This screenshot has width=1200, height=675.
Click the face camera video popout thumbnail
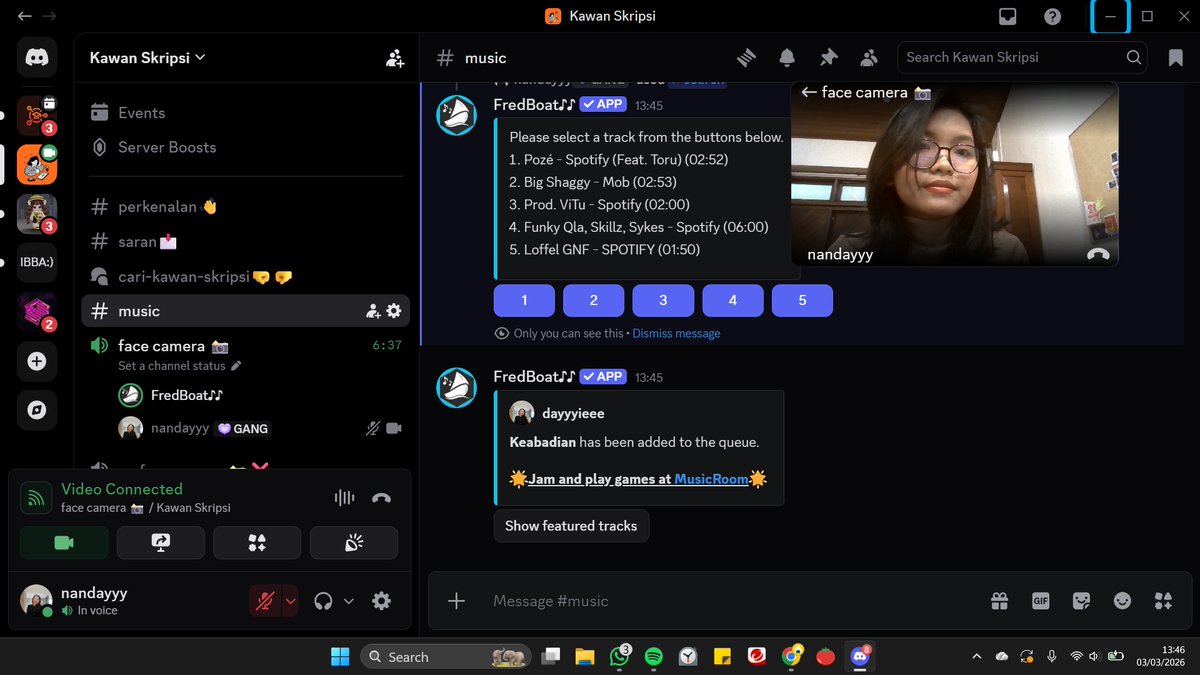tap(955, 174)
